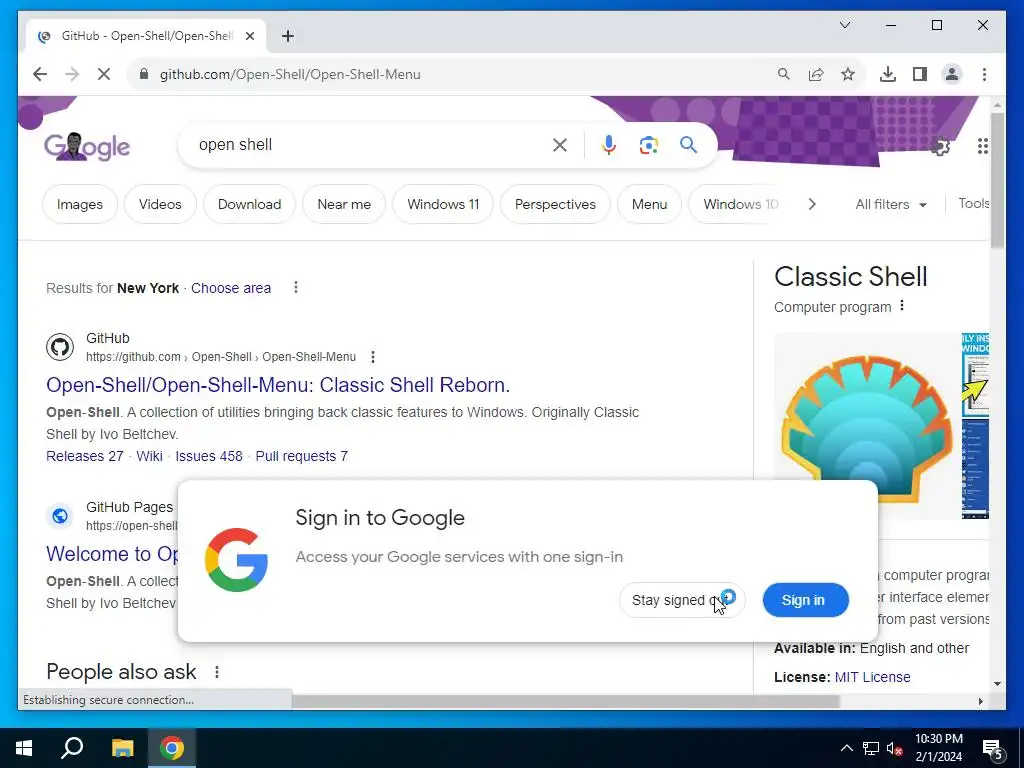Open the Windows Start menu

pyautogui.click(x=24, y=748)
